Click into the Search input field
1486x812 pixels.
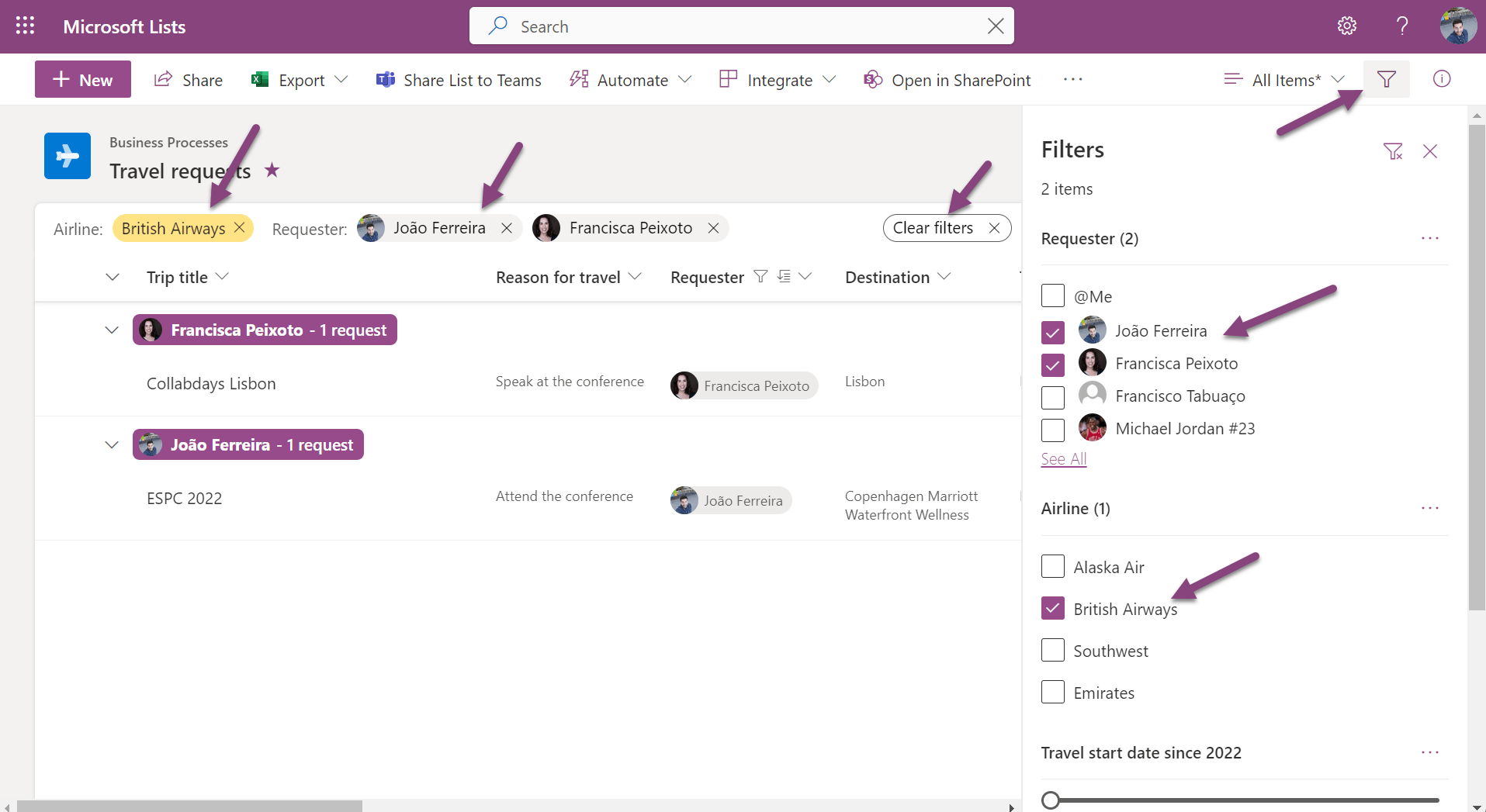tap(741, 26)
